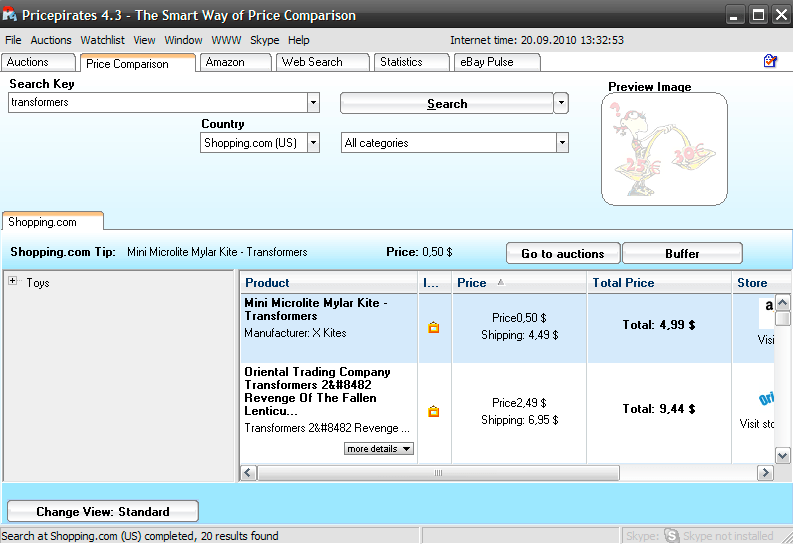Click the horizontal scrollbar right arrow
Screen dimensions: 793x544
[x=765, y=473]
